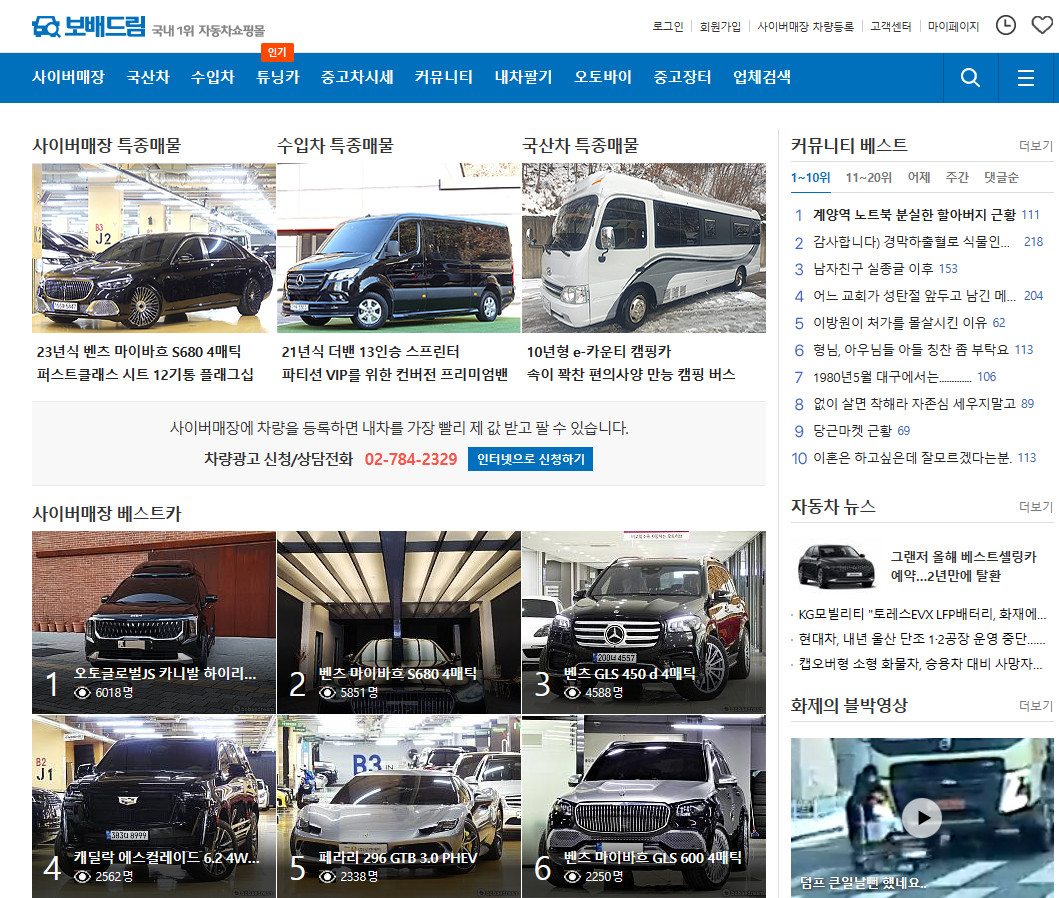1059x898 pixels.
Task: Select the 댓글순 tab
Action: [1001, 178]
